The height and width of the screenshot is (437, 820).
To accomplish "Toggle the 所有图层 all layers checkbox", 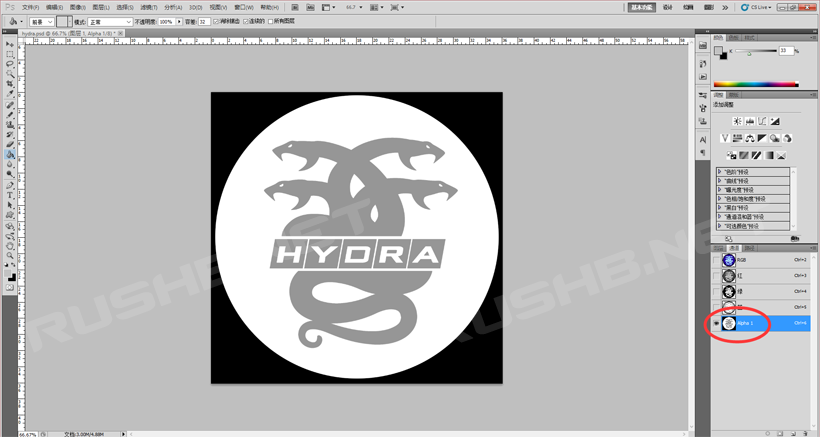I will (x=269, y=21).
